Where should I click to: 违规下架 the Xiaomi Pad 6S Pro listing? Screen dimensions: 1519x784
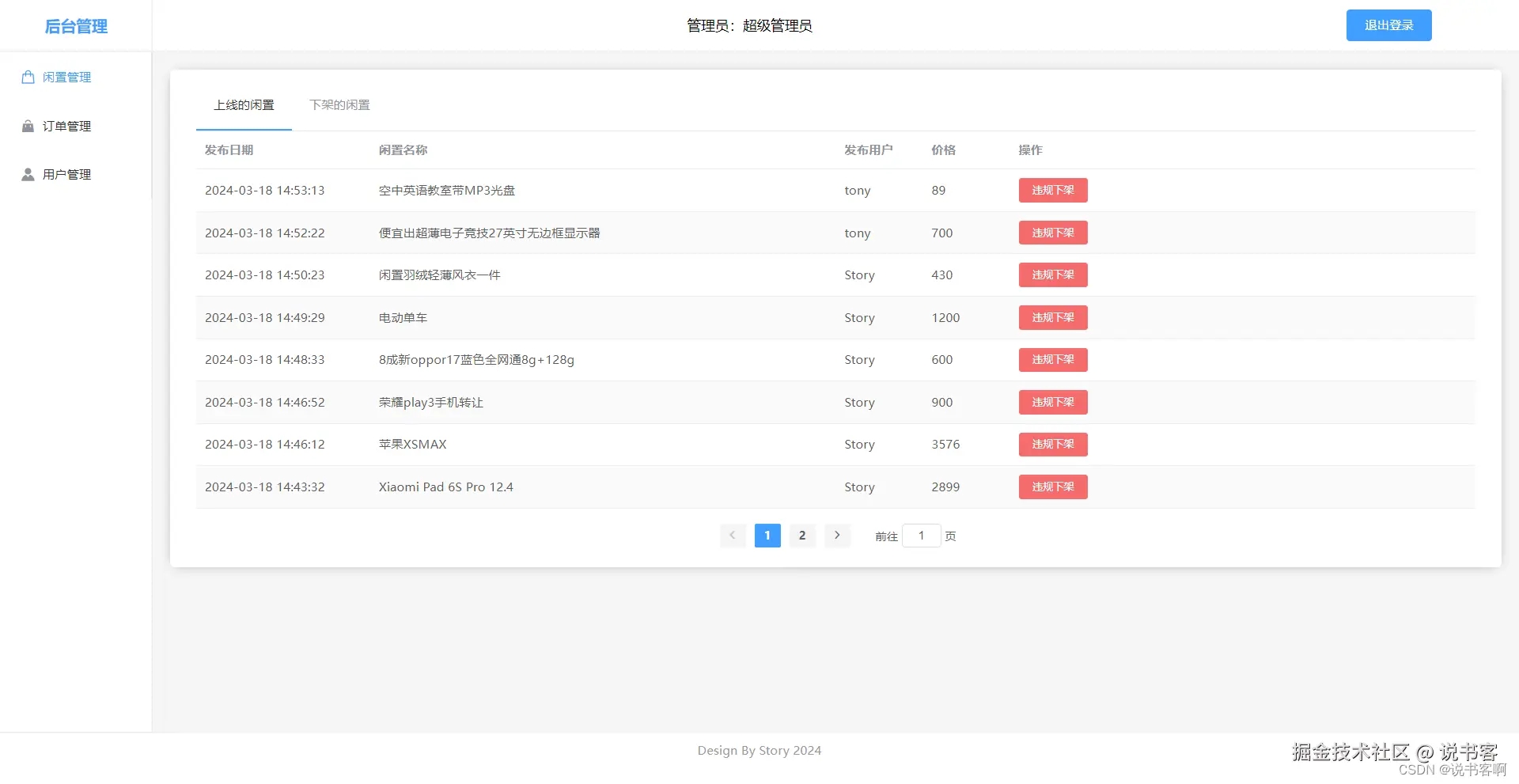click(1052, 487)
